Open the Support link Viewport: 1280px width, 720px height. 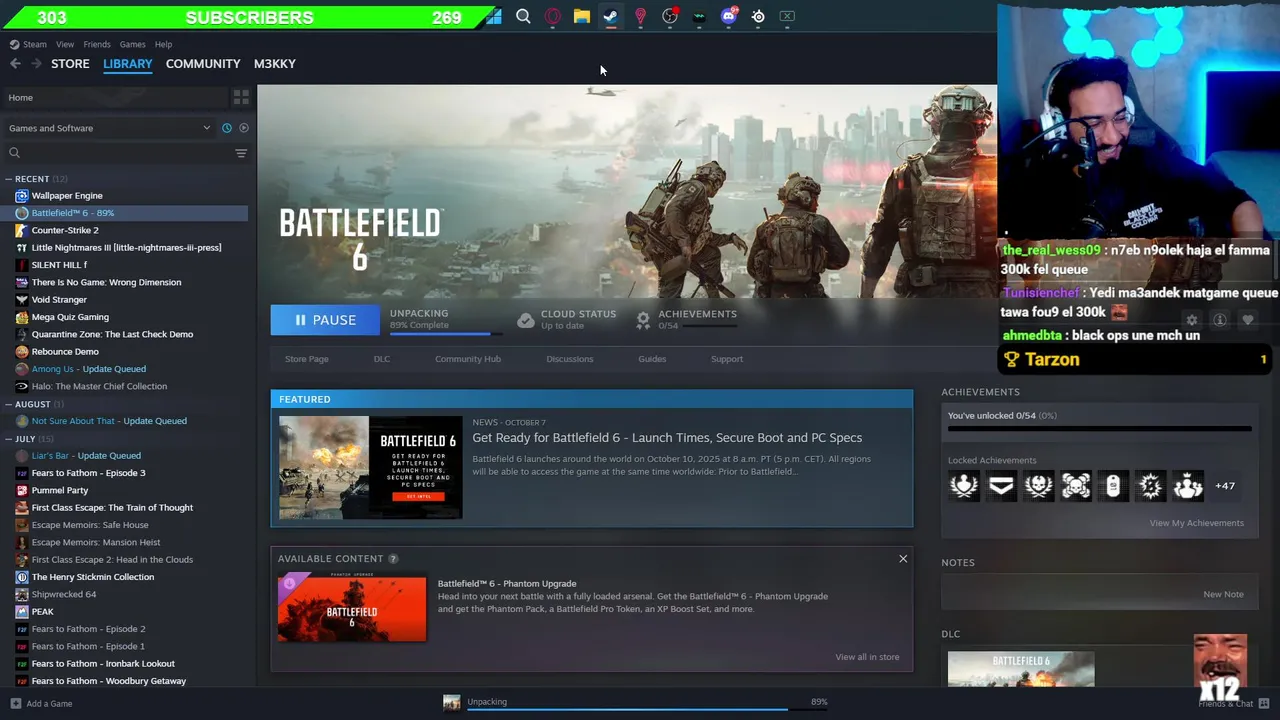point(727,359)
